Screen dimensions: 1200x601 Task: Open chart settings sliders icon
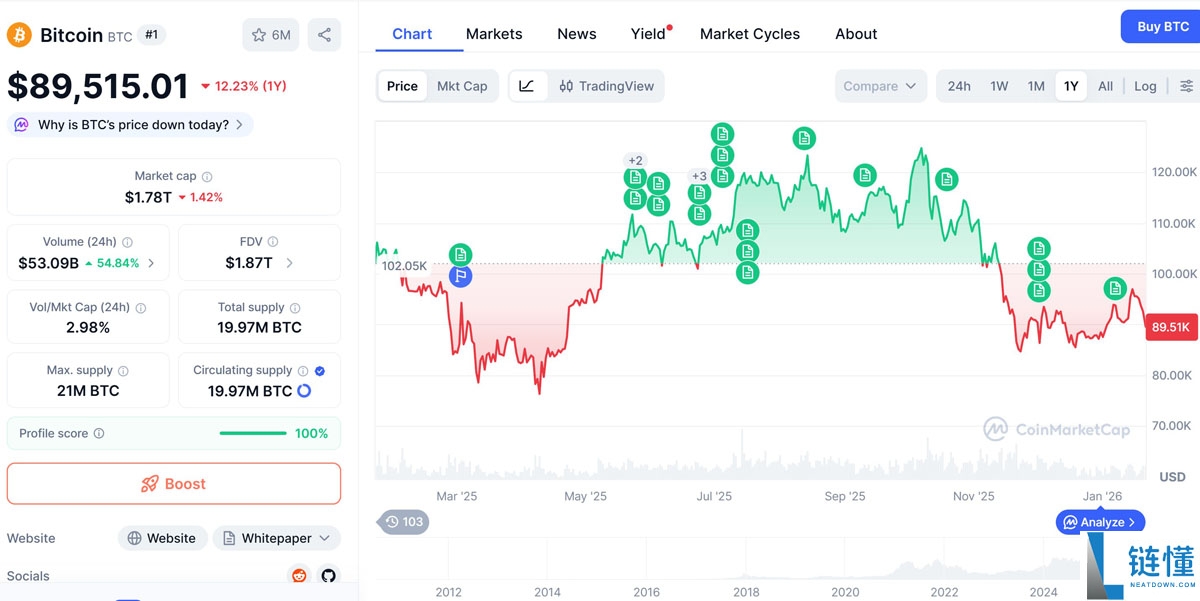coord(1186,86)
